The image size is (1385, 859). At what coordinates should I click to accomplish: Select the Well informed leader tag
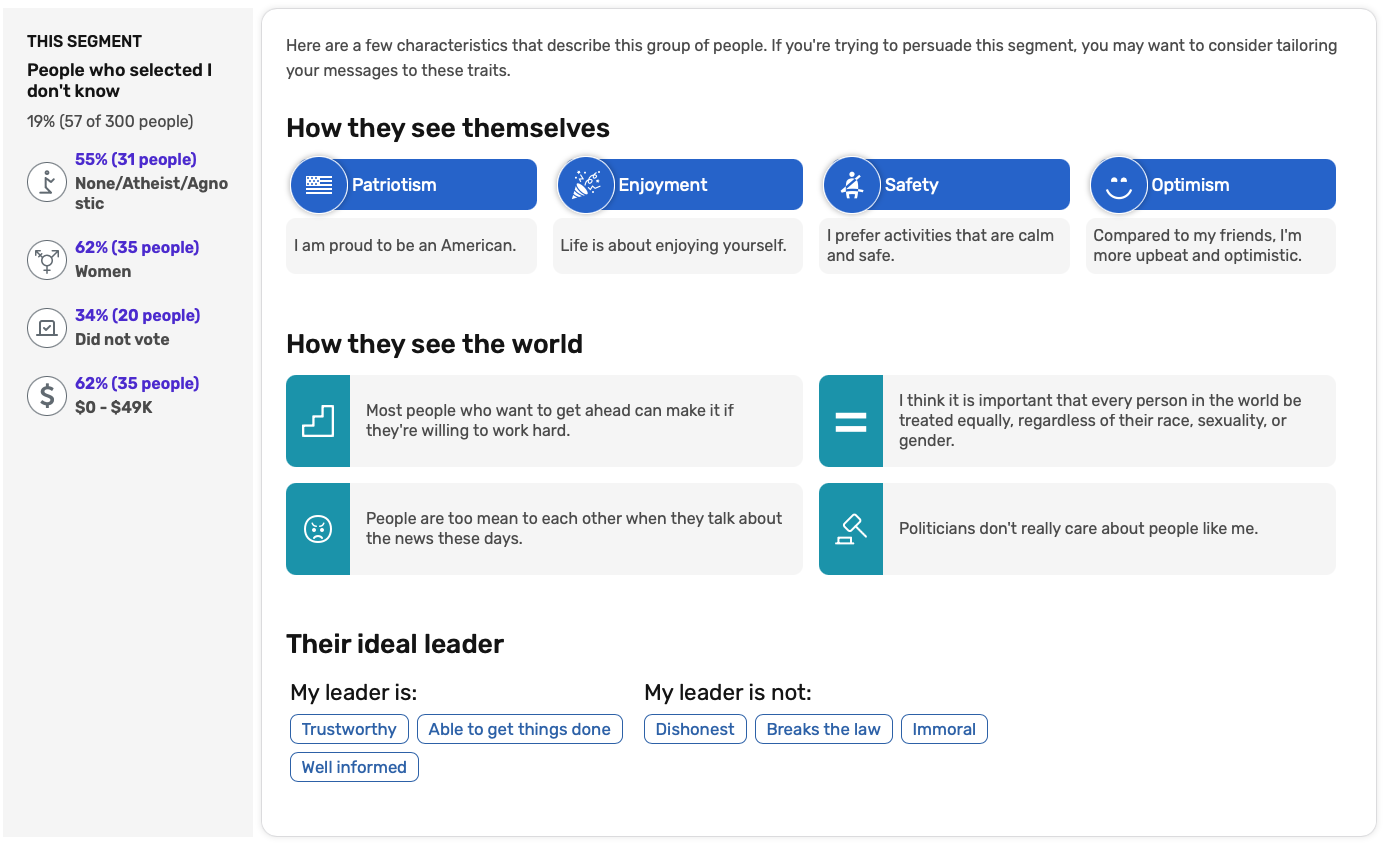(354, 767)
